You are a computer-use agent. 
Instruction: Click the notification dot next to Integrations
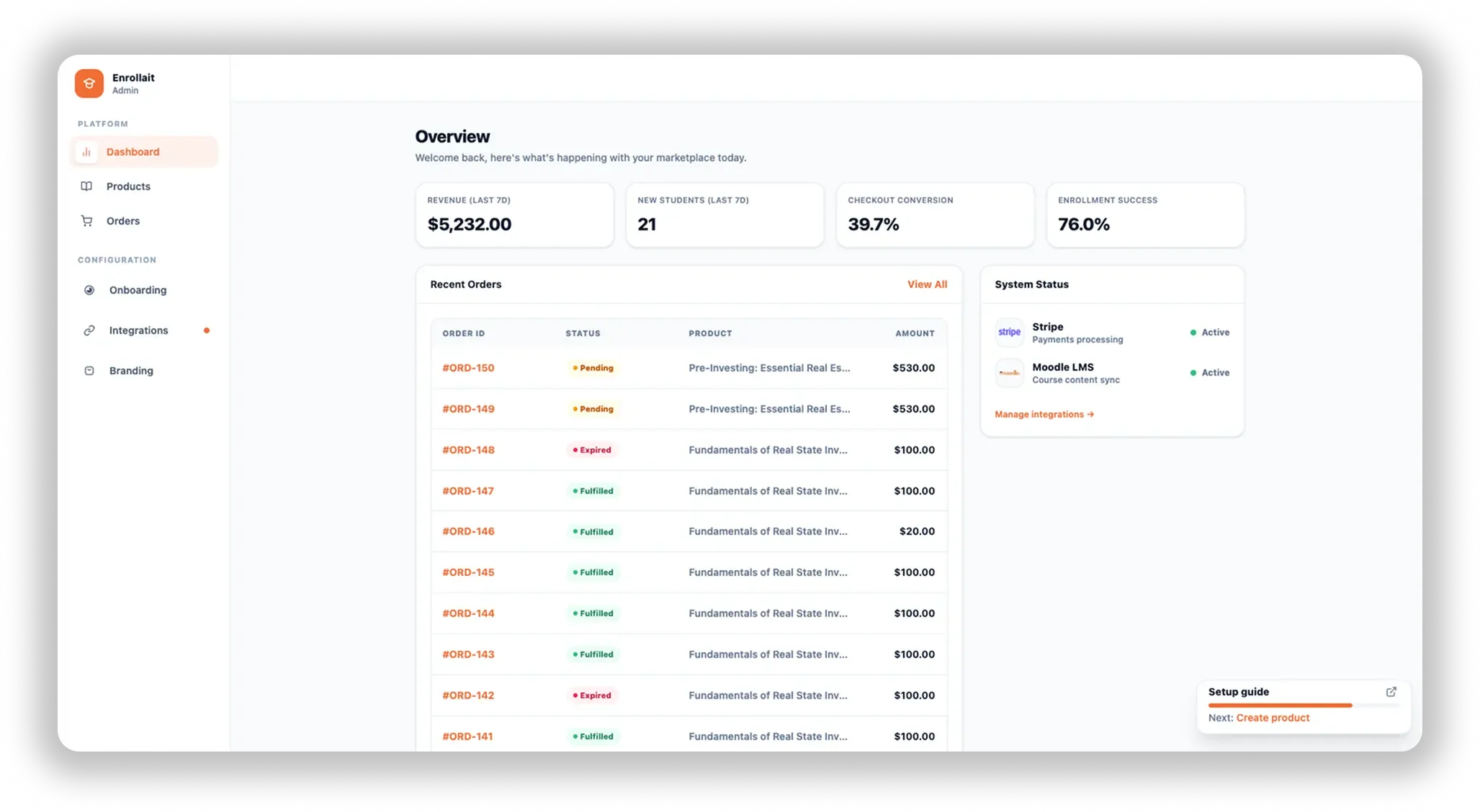pyautogui.click(x=207, y=330)
